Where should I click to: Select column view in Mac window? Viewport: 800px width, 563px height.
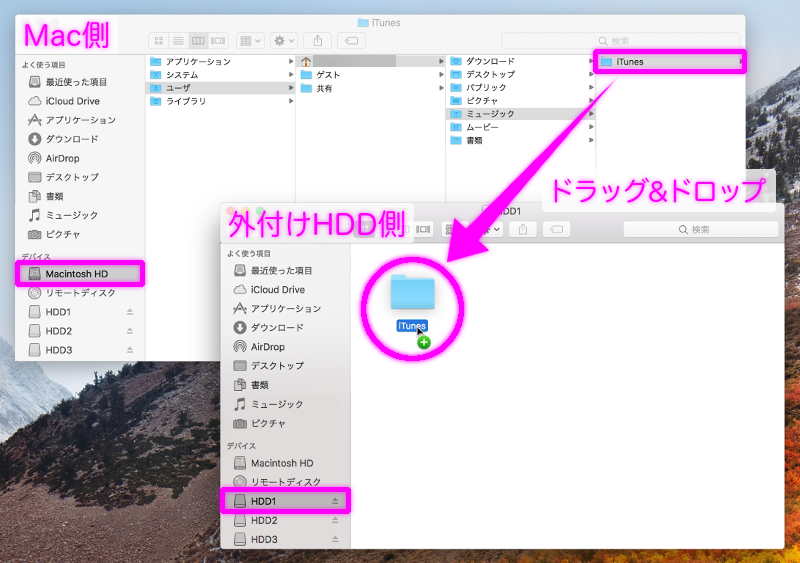click(x=198, y=40)
